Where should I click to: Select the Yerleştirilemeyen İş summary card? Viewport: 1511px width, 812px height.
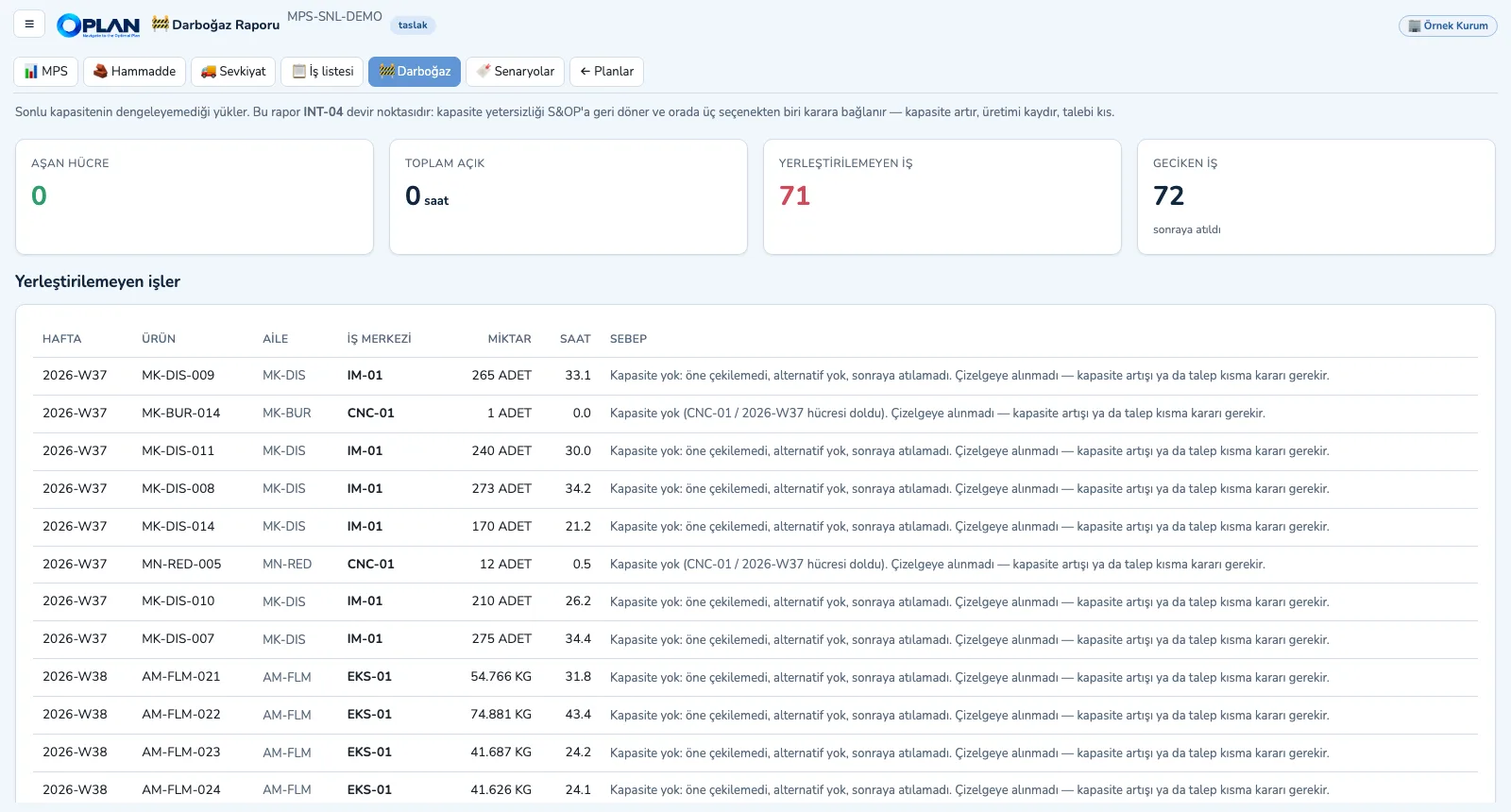(x=942, y=197)
